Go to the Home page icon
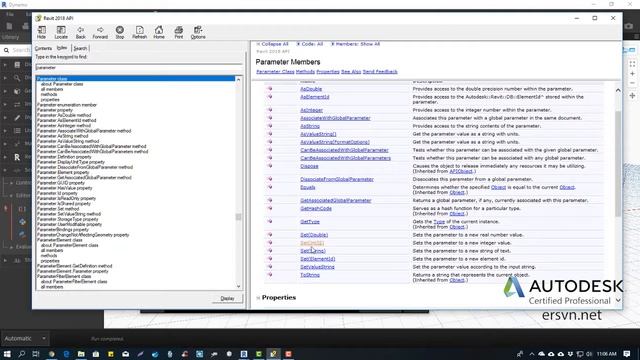Image resolution: width=640 pixels, height=360 pixels. coord(159,32)
